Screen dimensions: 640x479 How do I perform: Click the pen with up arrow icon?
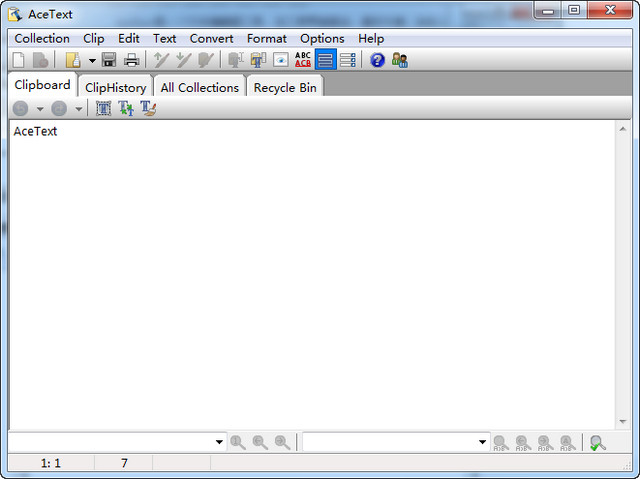click(x=161, y=60)
